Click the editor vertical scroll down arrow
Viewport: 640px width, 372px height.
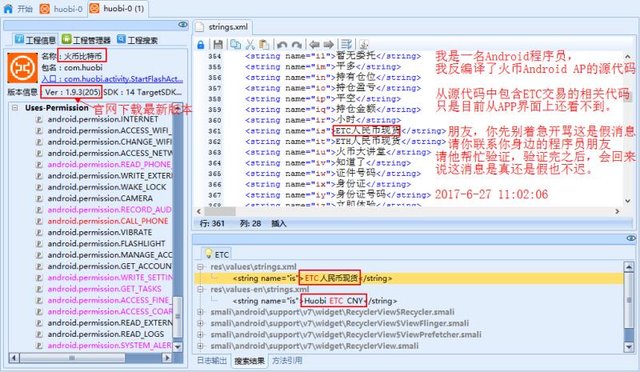point(628,201)
